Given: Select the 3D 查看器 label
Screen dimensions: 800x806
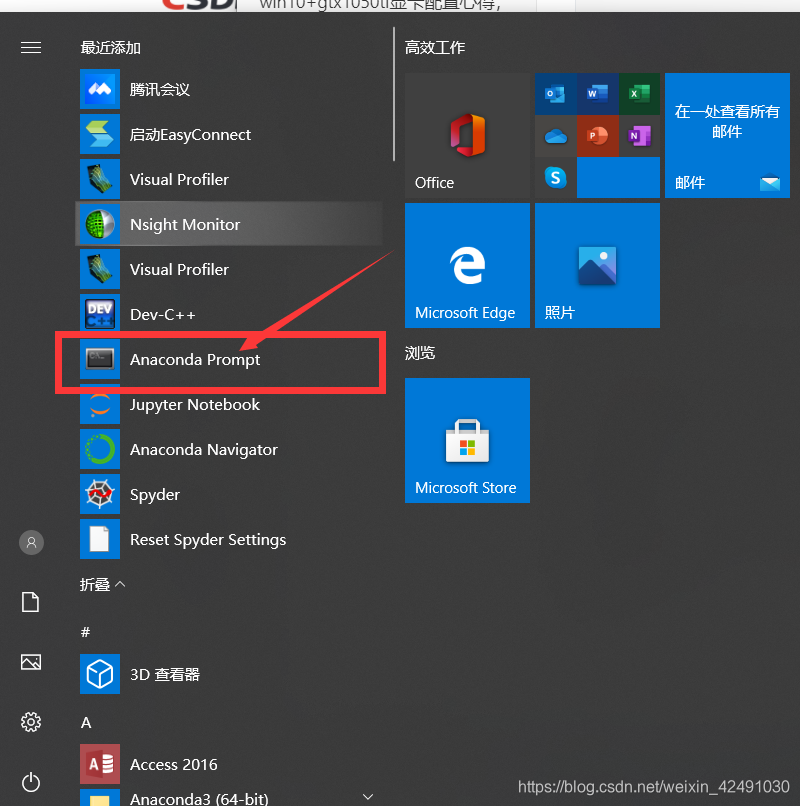Looking at the screenshot, I should [165, 674].
